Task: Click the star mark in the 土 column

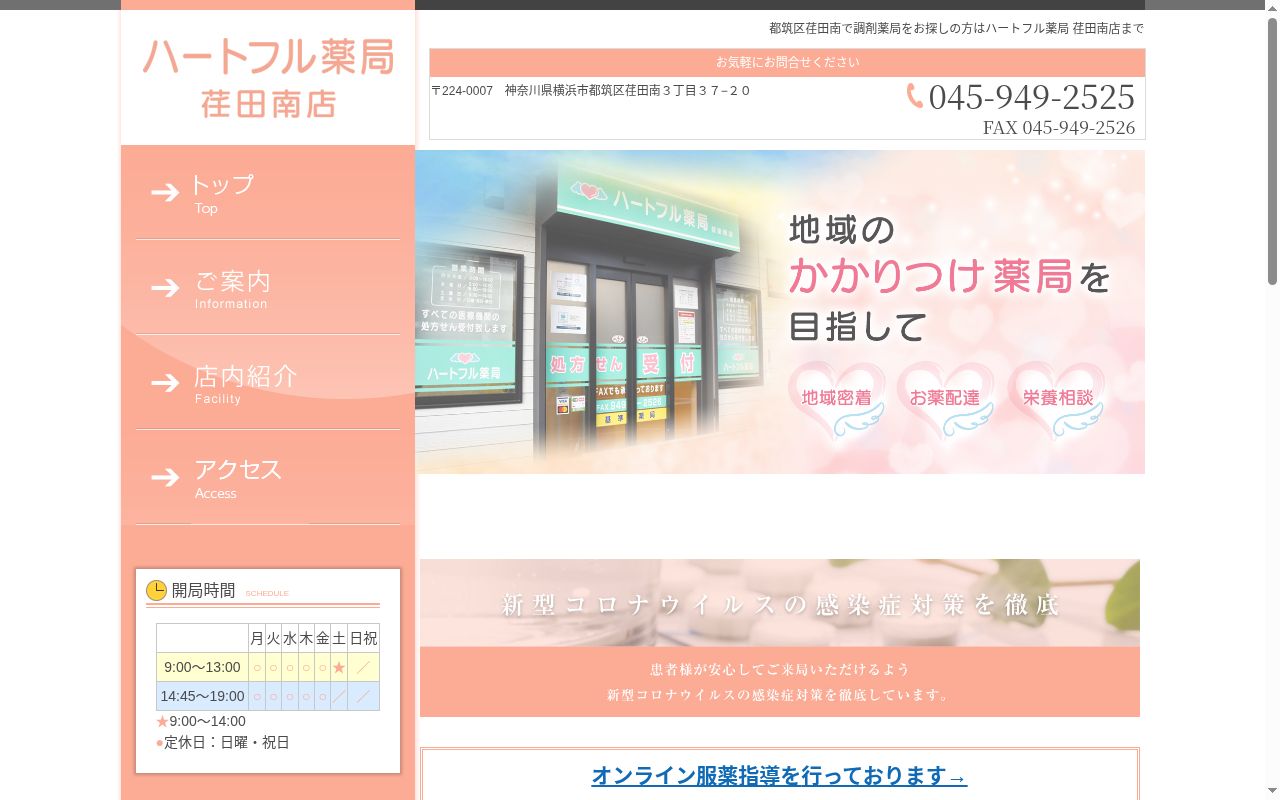Action: click(x=339, y=667)
